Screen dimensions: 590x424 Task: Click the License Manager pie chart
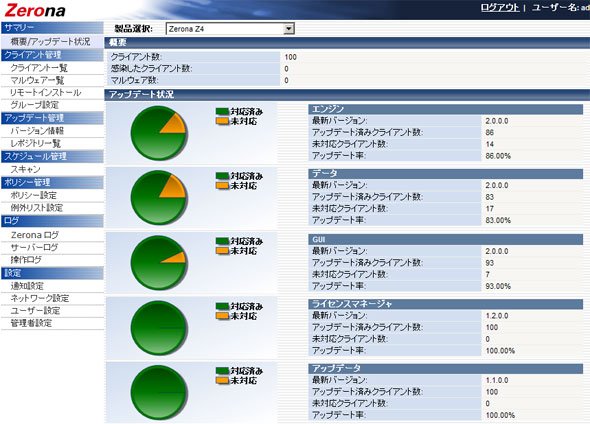[x=158, y=328]
